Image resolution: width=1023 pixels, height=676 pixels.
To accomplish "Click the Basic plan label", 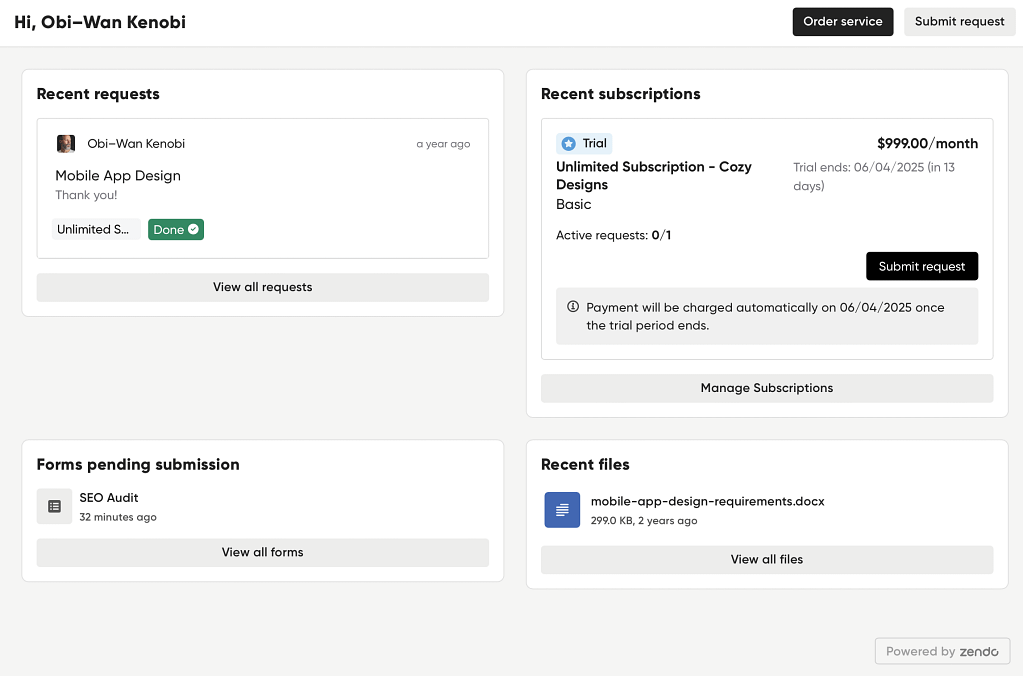I will coord(573,205).
